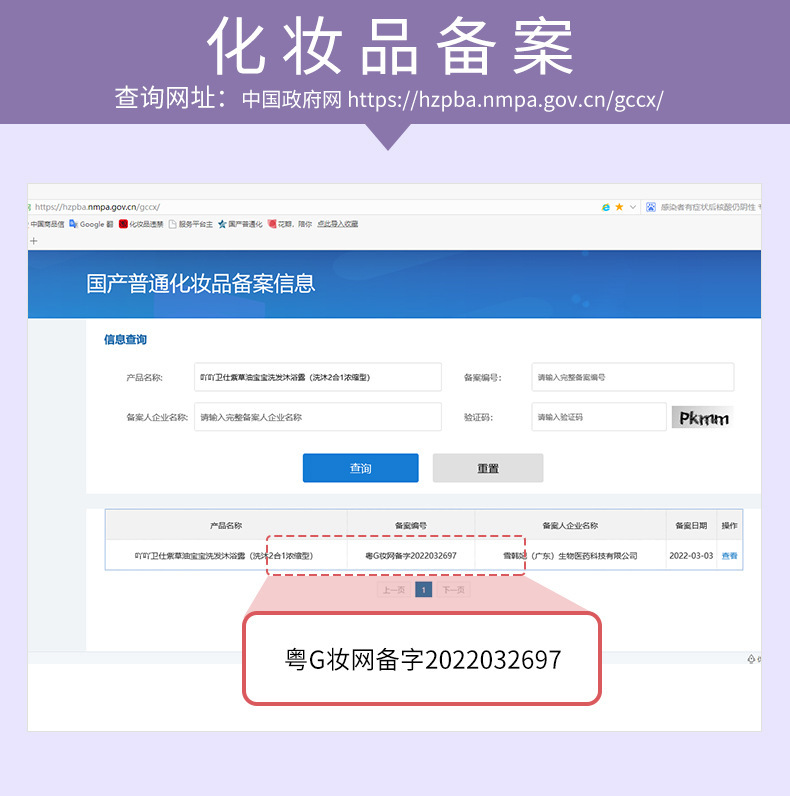Click 点此导入收藏 link
This screenshot has height=796, width=790.
click(338, 224)
